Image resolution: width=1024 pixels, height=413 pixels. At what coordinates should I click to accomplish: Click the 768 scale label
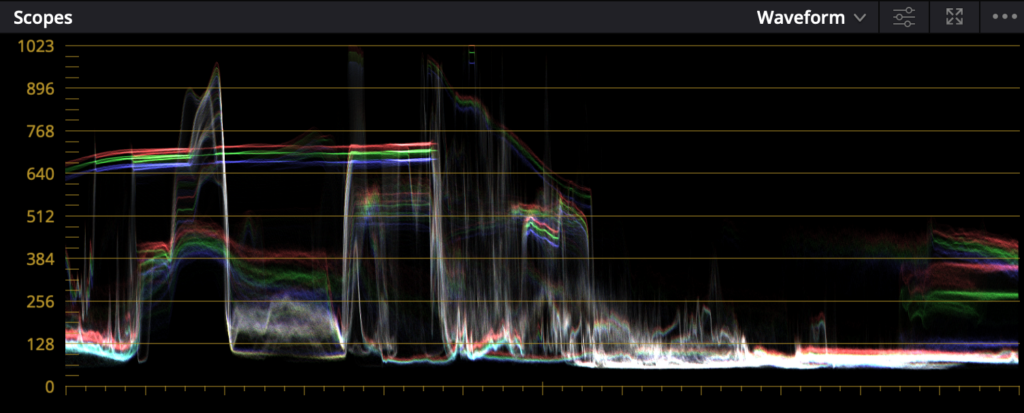click(40, 131)
